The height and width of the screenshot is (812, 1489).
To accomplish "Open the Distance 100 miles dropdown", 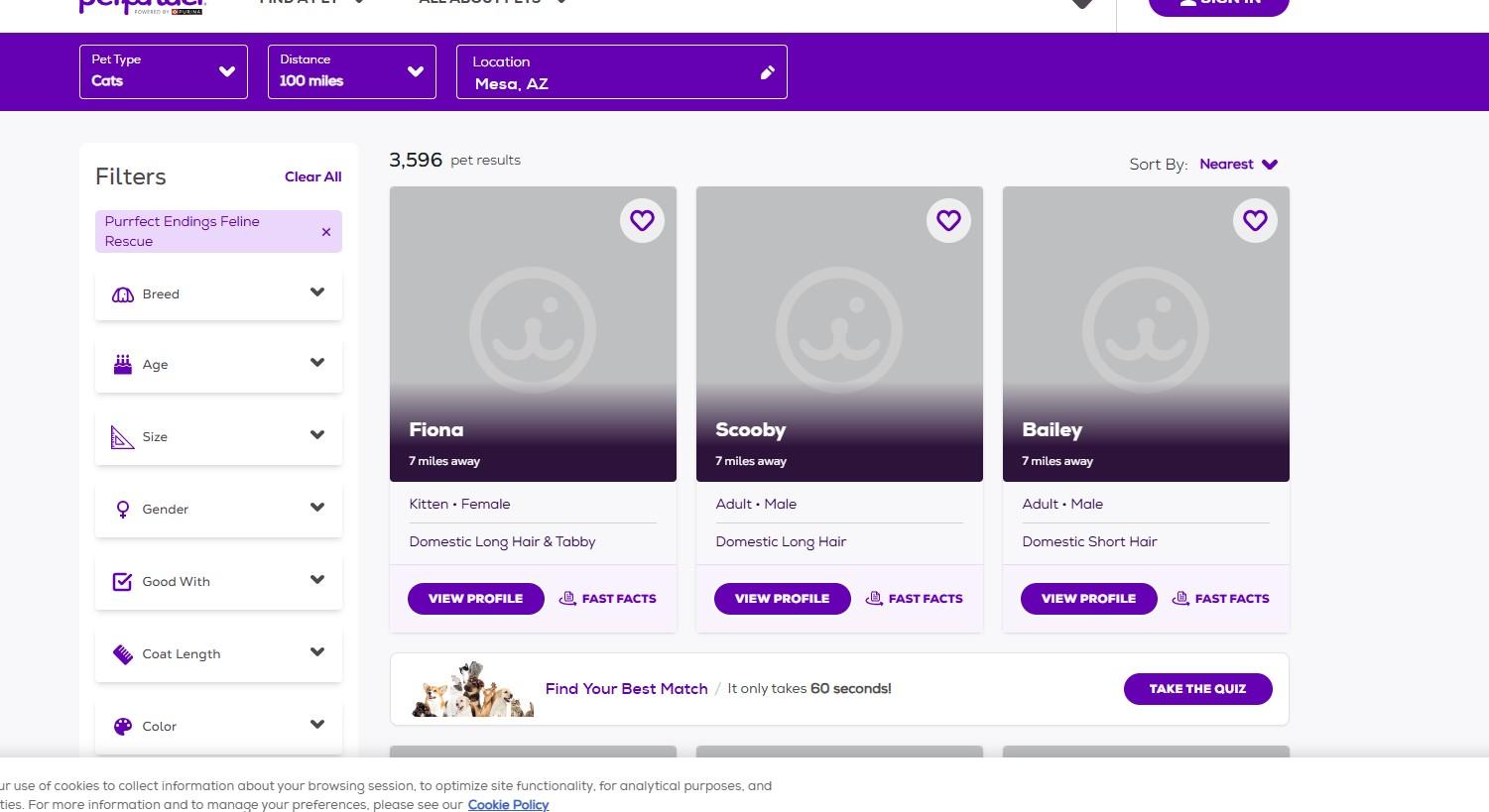I will tap(352, 71).
